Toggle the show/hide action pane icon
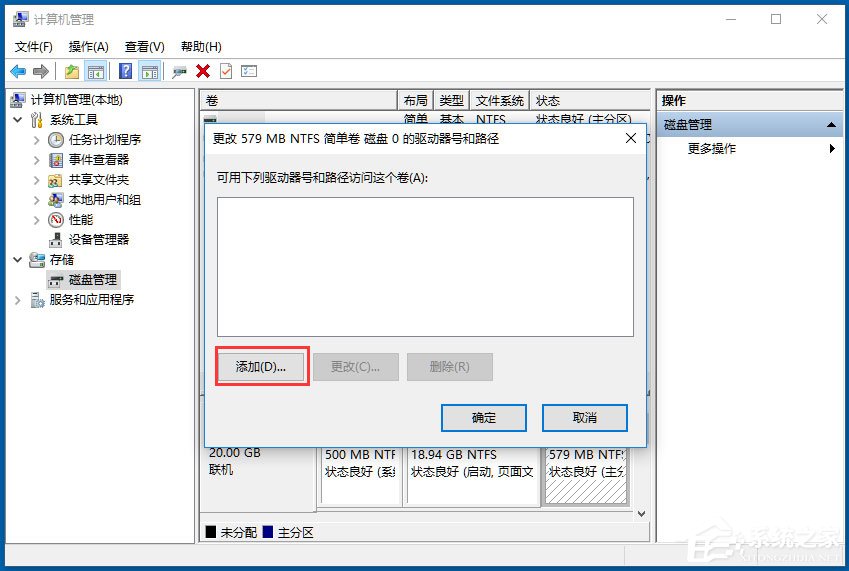 point(149,71)
